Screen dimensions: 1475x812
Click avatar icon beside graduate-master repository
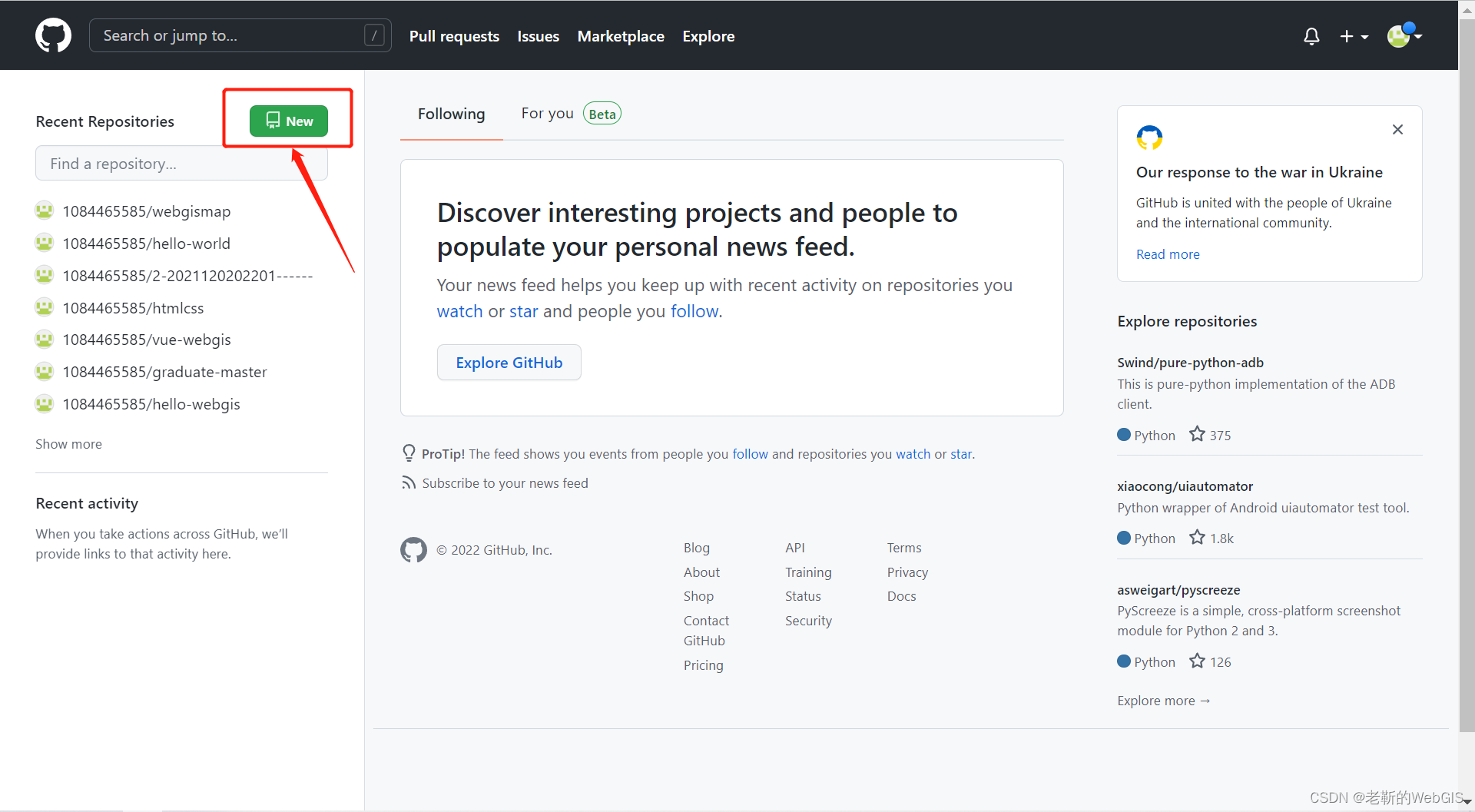click(45, 371)
